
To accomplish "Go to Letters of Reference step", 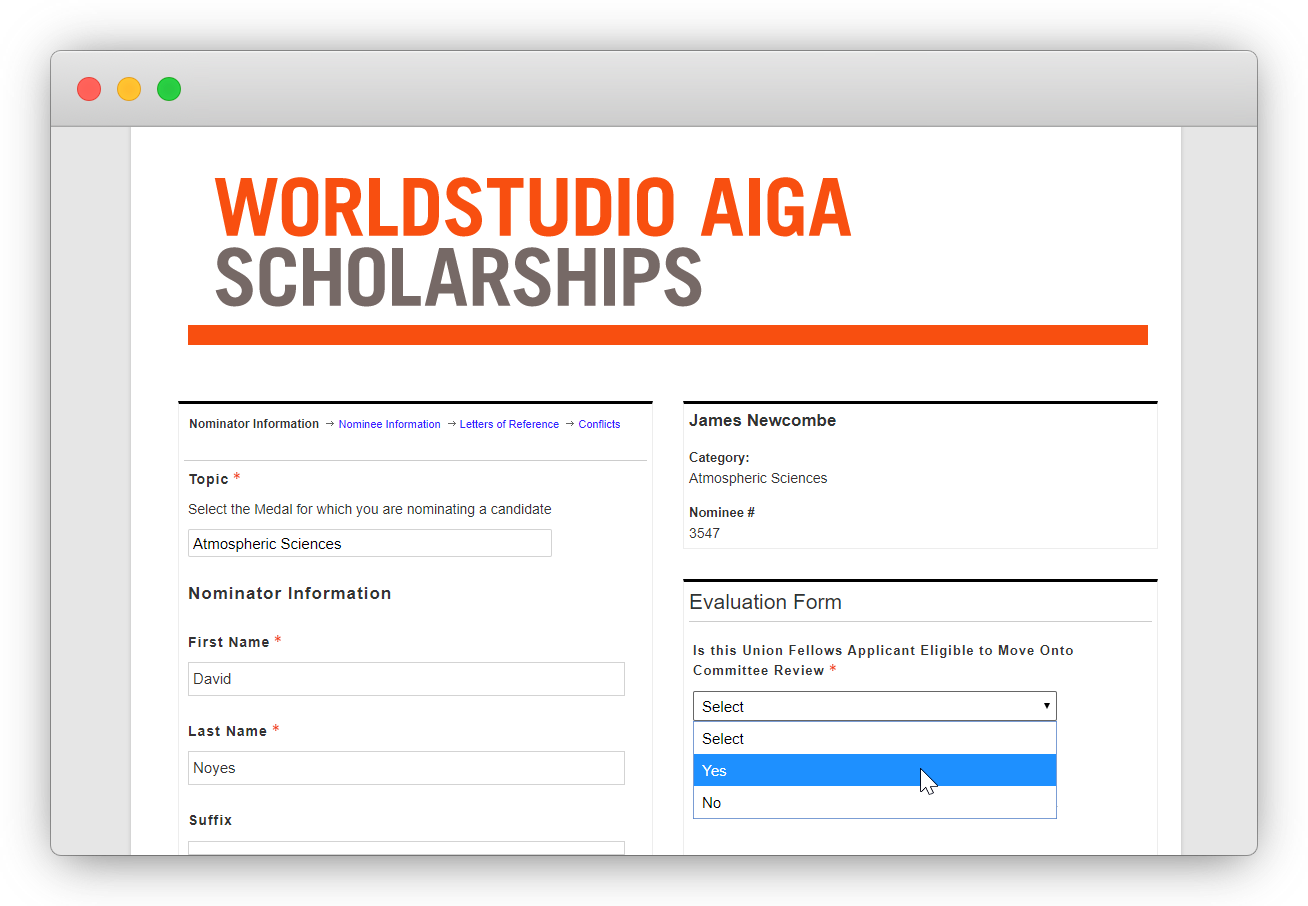I will point(509,424).
